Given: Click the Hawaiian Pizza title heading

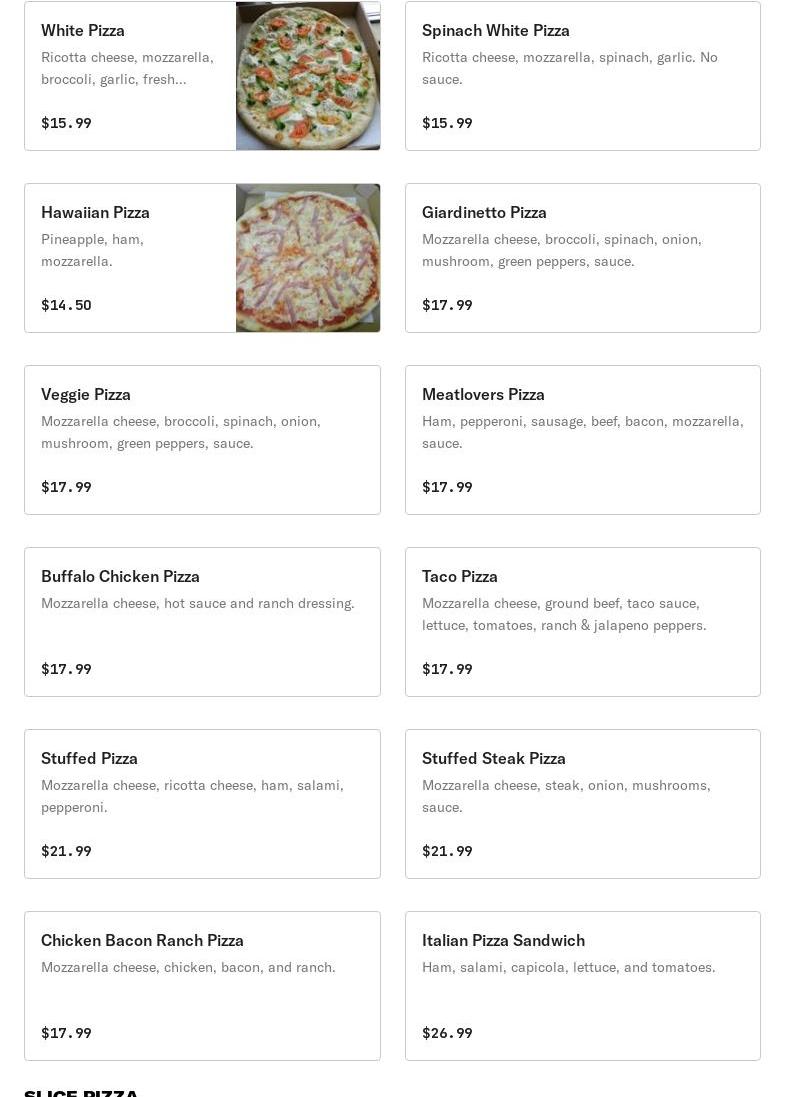Looking at the screenshot, I should click(95, 212).
